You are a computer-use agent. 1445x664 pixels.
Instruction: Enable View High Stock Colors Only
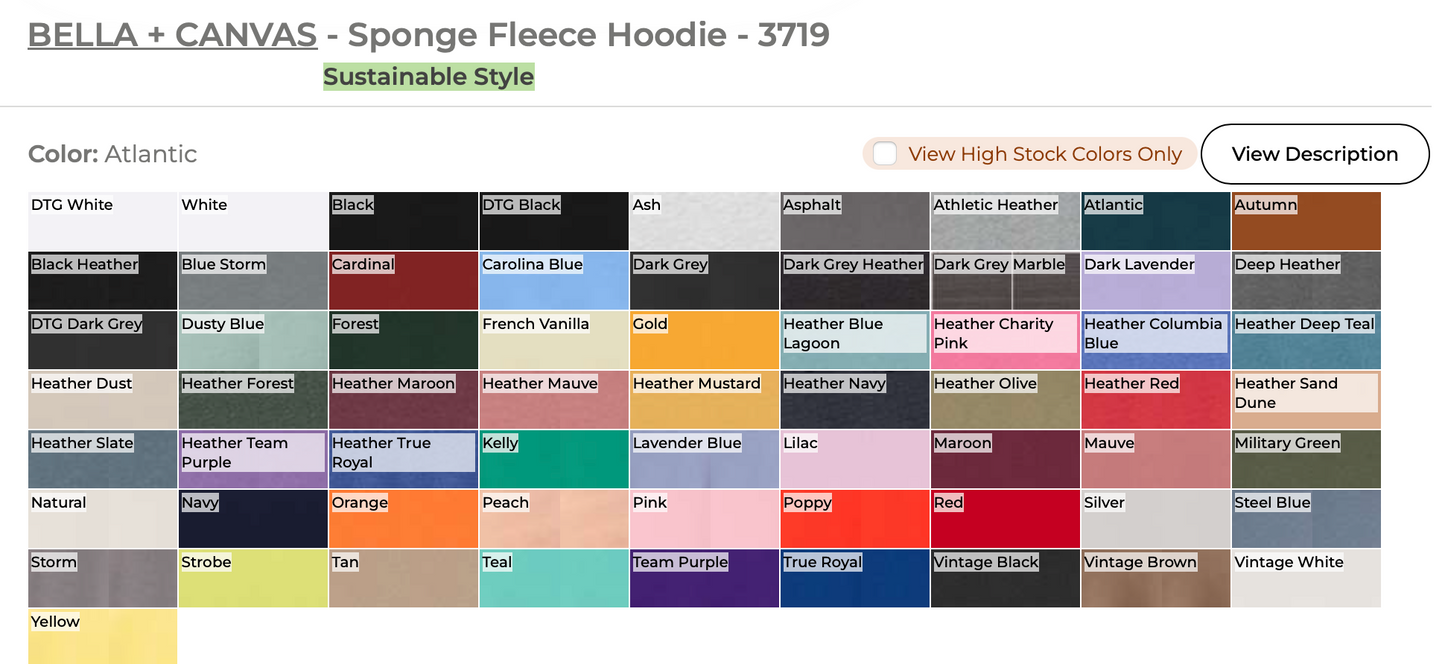click(x=884, y=154)
